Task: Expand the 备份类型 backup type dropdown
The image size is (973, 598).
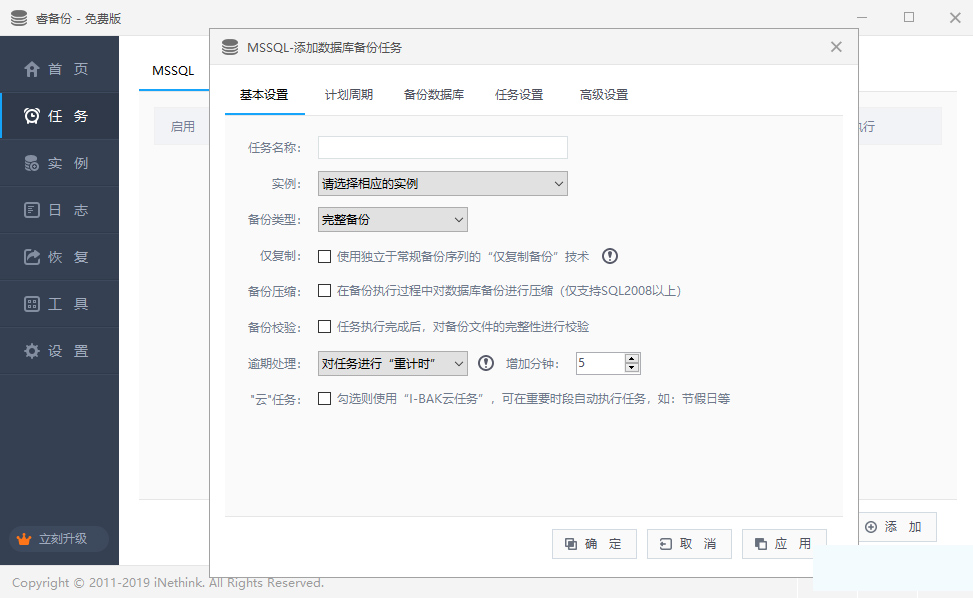Action: pyautogui.click(x=392, y=219)
